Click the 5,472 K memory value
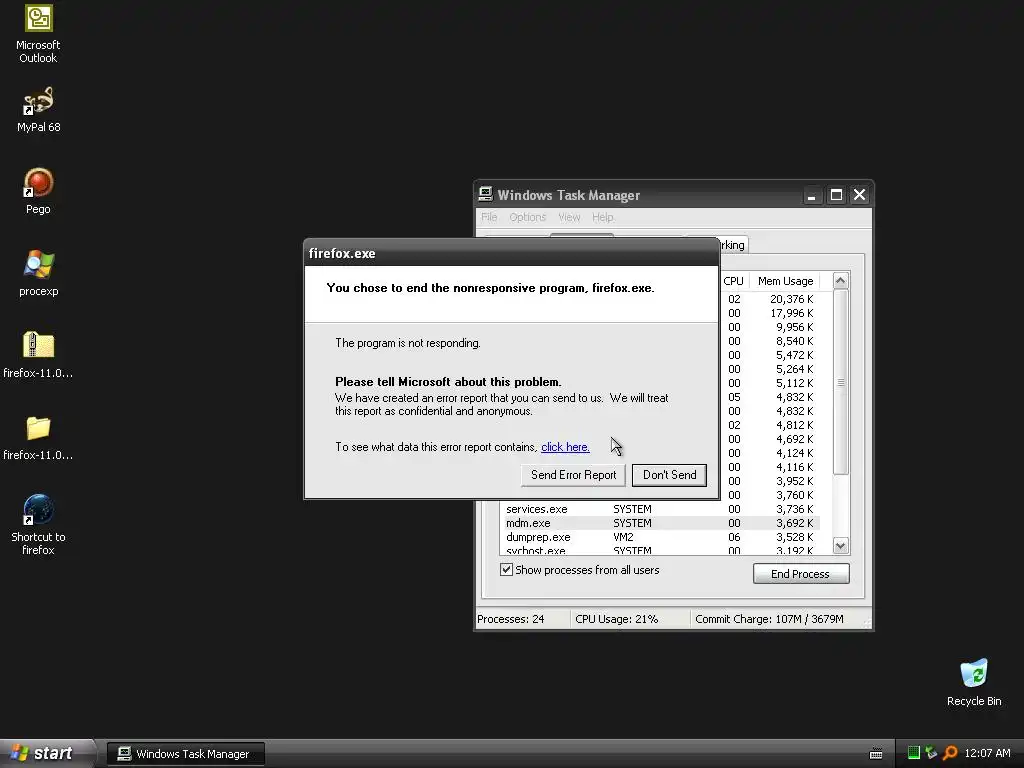The height and width of the screenshot is (768, 1024). pyautogui.click(x=794, y=355)
